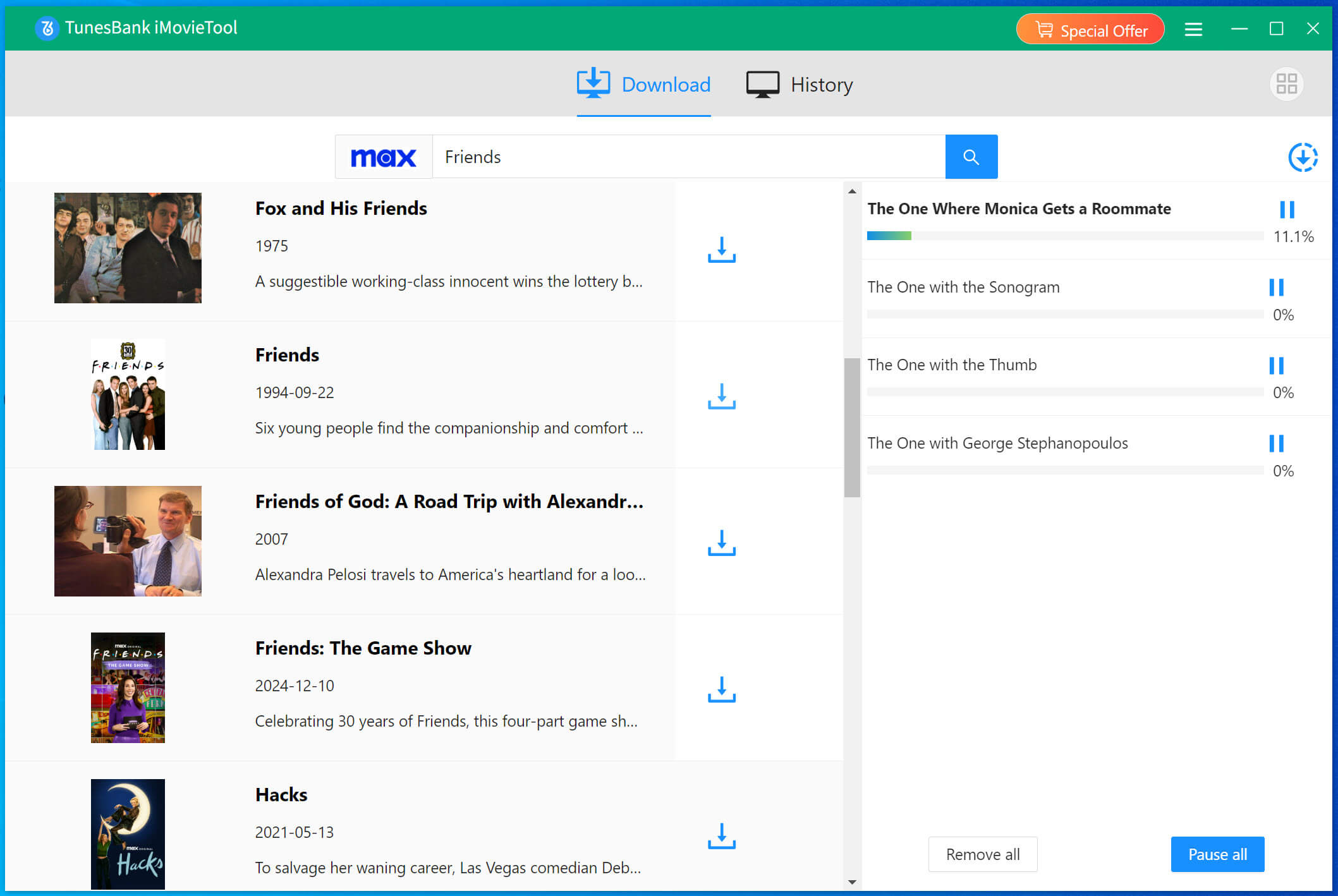Screen dimensions: 1338x896
Task: Open the Hacks poster thumbnail
Action: click(128, 834)
